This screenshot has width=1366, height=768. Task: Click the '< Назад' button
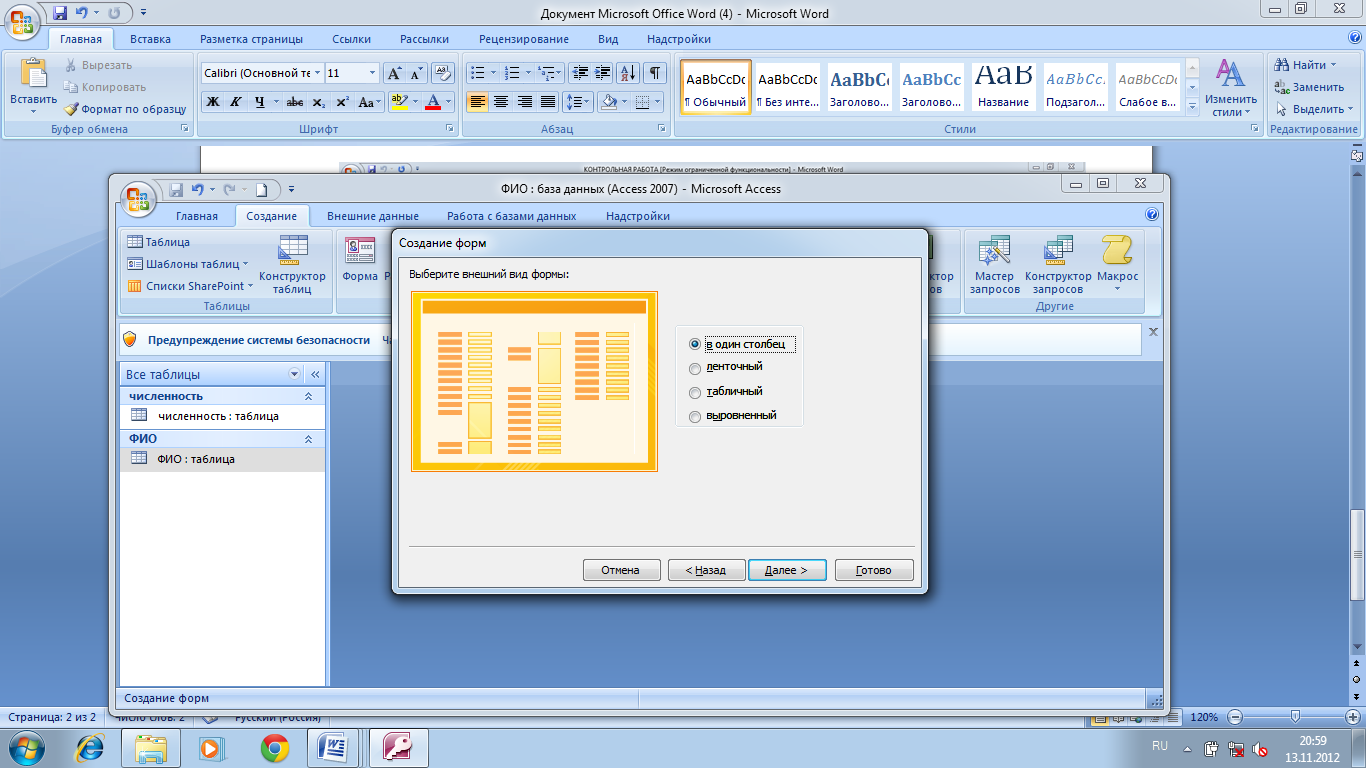(x=705, y=570)
